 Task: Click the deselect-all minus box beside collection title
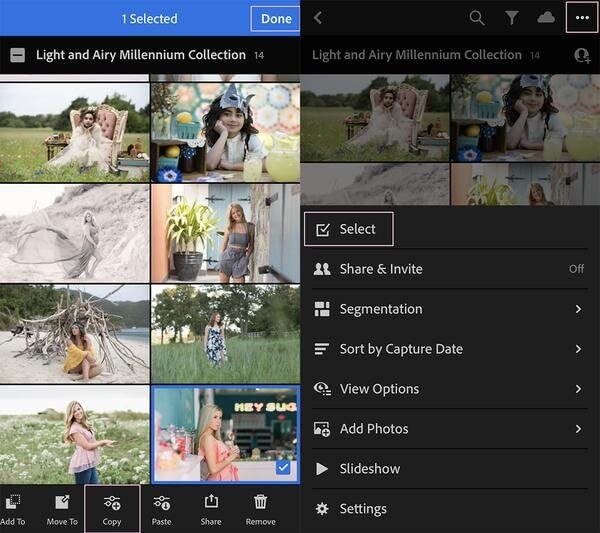[x=18, y=55]
